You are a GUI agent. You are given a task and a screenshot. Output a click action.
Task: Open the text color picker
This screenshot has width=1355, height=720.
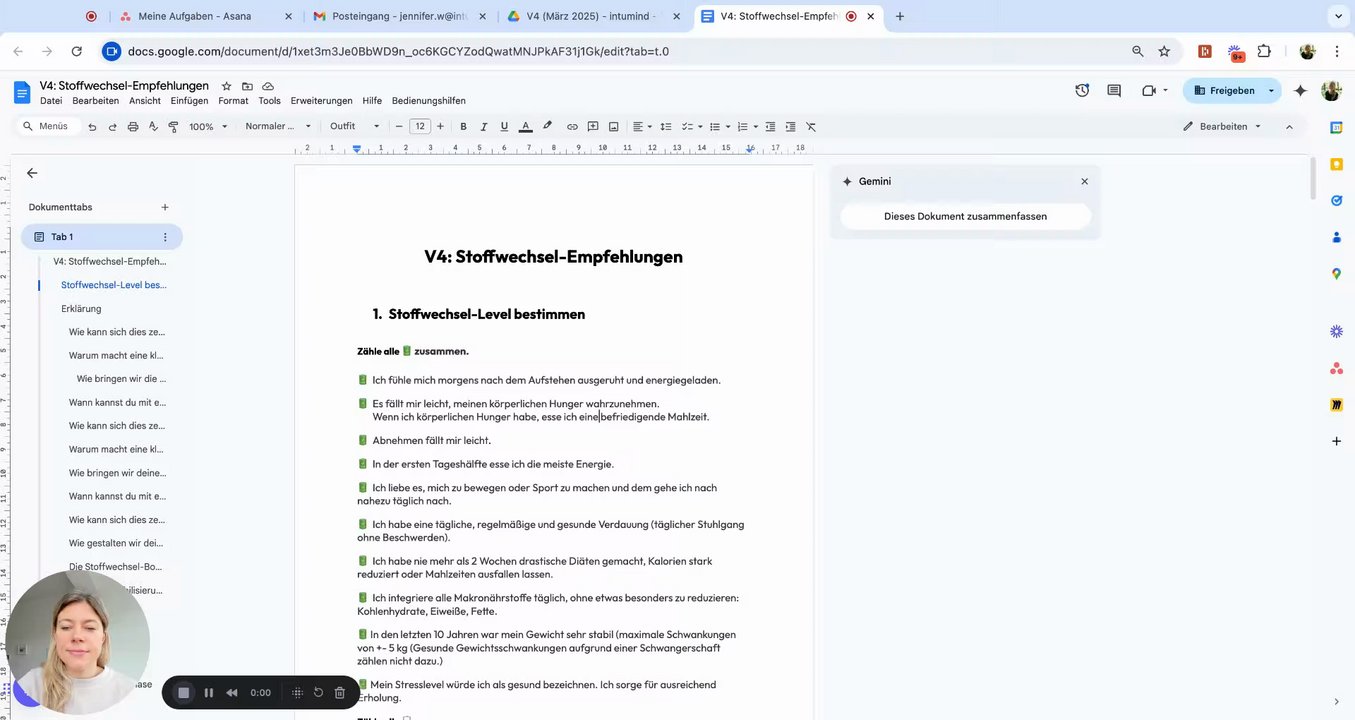click(526, 127)
